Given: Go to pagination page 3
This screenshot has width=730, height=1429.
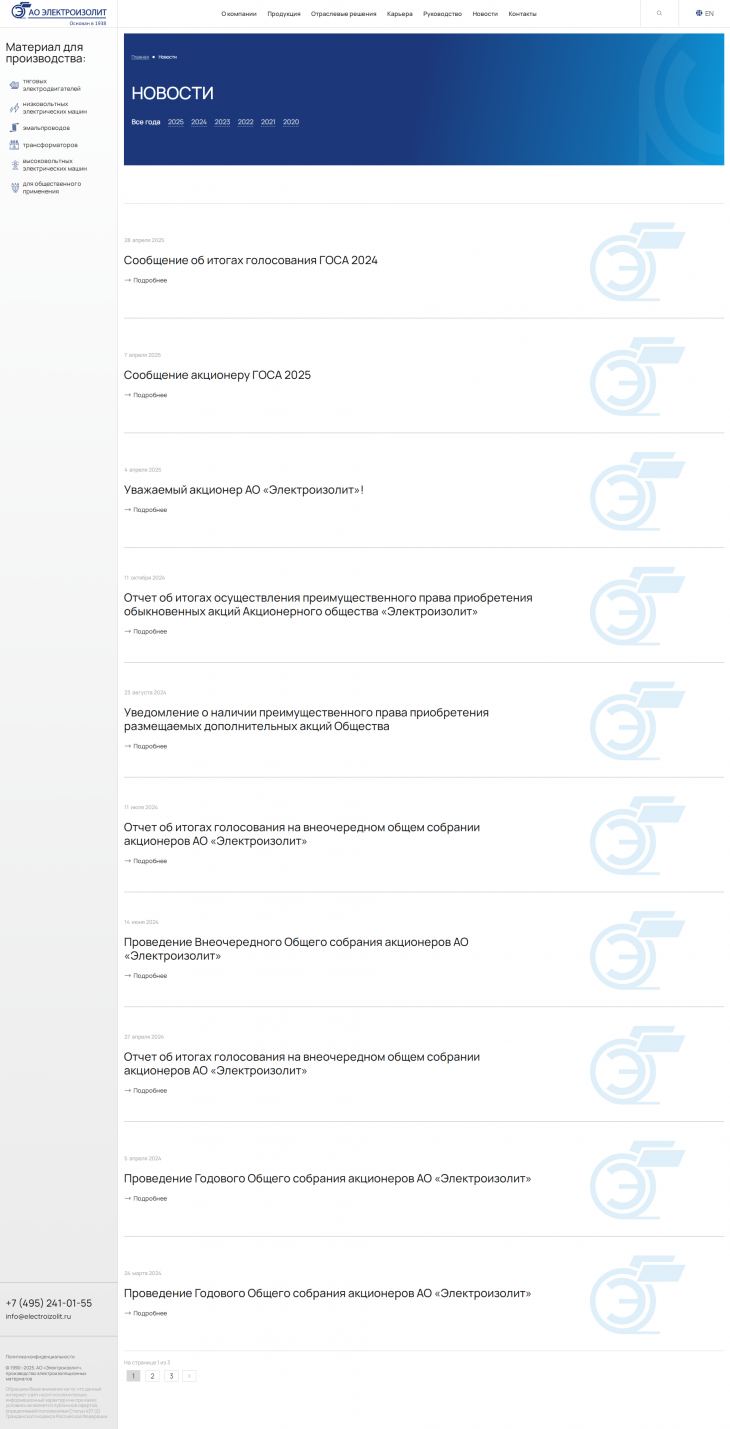Looking at the screenshot, I should (x=171, y=1376).
